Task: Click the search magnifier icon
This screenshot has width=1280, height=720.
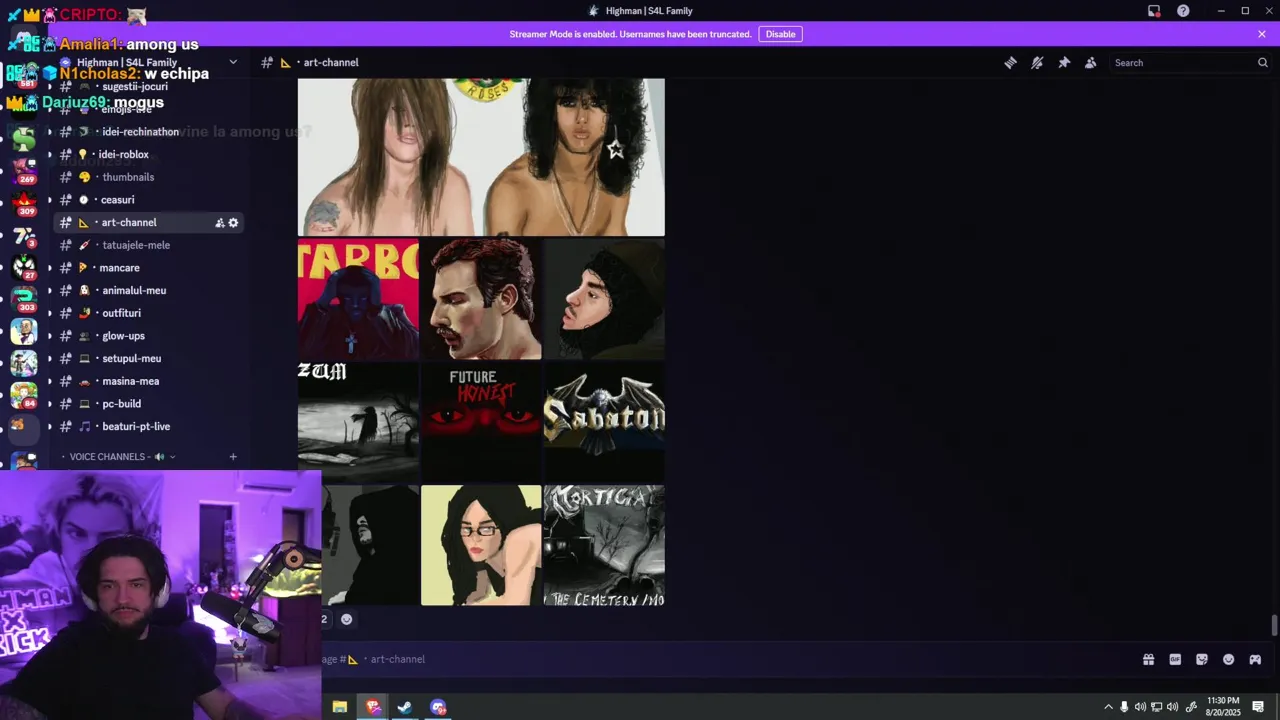Action: [x=1262, y=62]
